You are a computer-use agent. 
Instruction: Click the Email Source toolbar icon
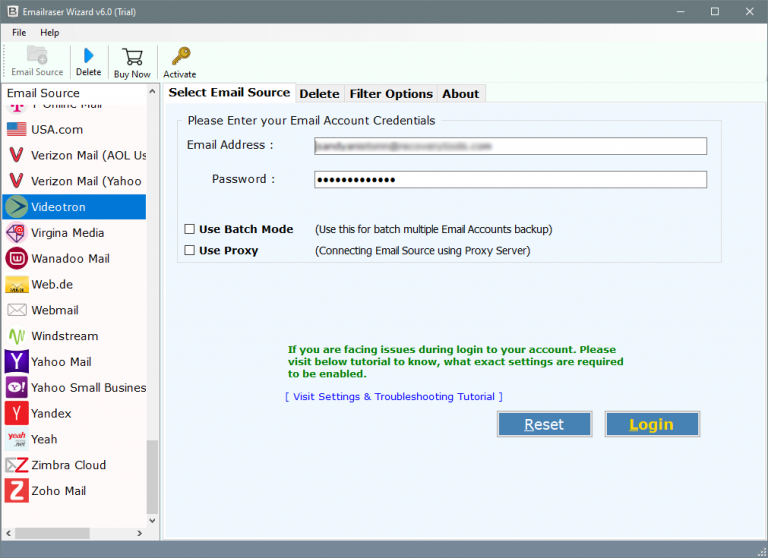(x=37, y=55)
